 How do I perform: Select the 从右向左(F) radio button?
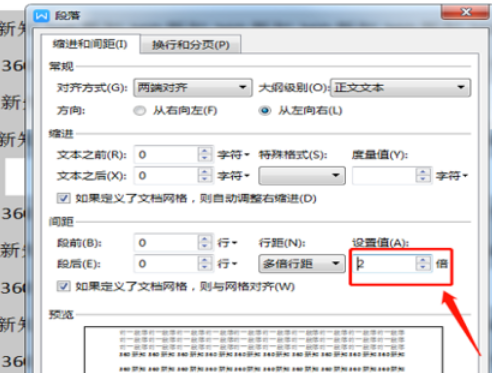[x=139, y=111]
